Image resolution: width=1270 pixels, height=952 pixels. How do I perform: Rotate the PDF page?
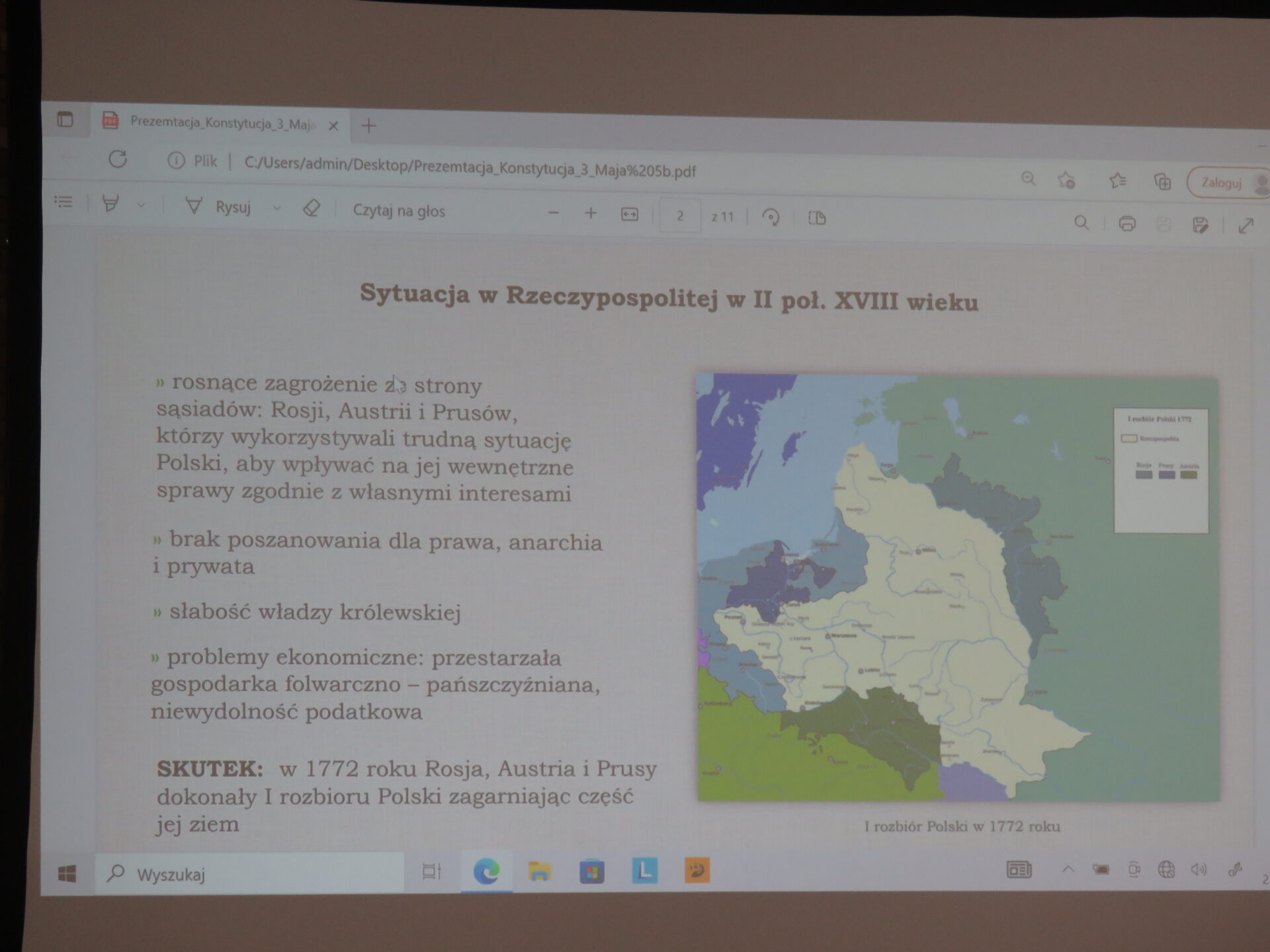(771, 218)
